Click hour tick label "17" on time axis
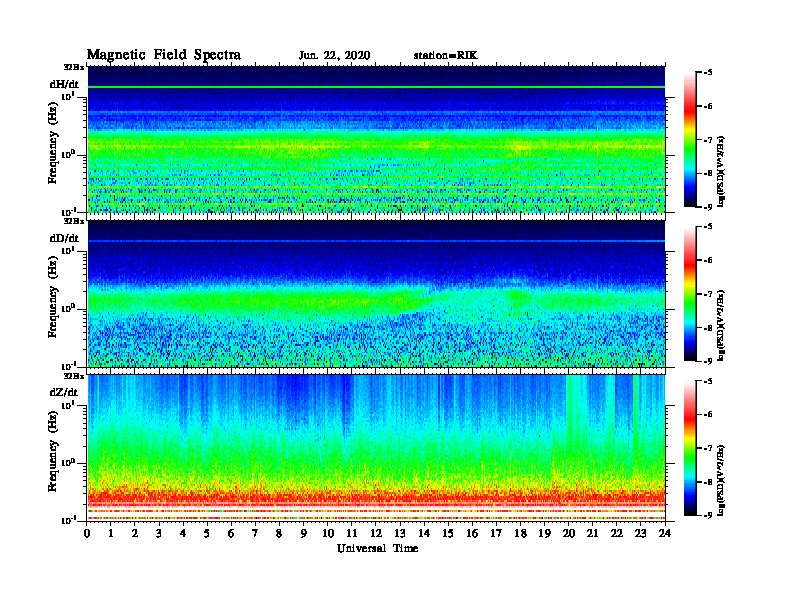The image size is (792, 612). pos(496,533)
